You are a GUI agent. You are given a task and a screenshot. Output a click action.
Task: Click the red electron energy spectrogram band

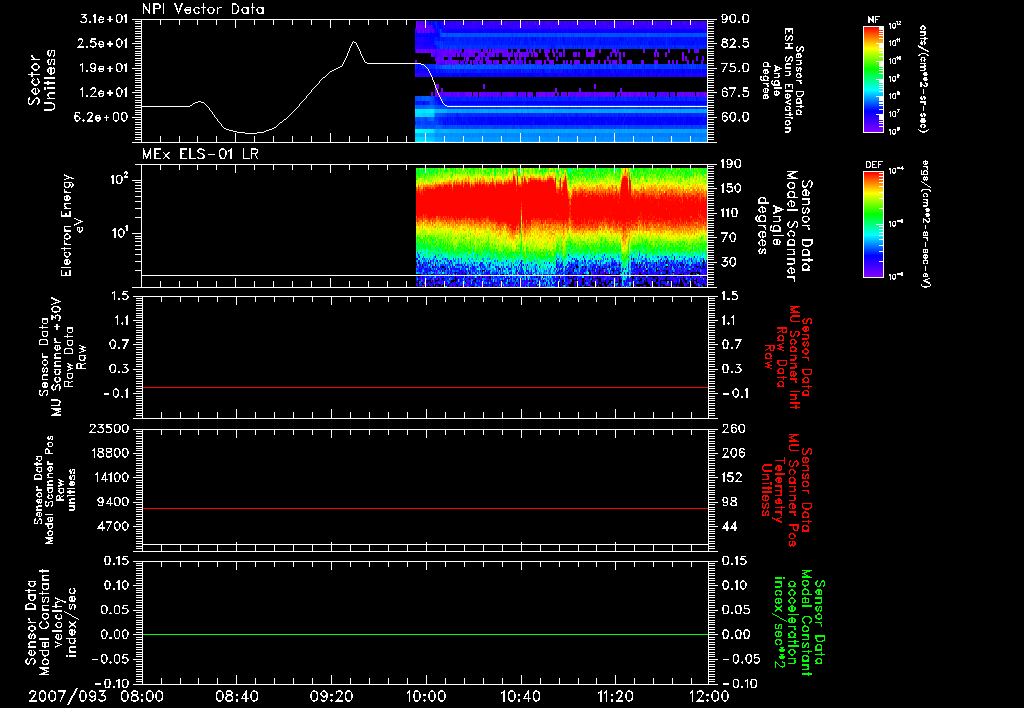pyautogui.click(x=562, y=206)
